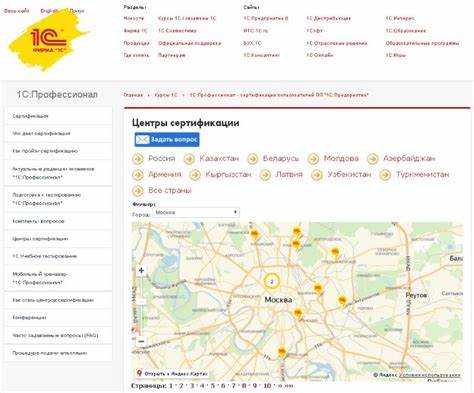Switch site to English
Screen dimensions: 474x393
point(49,11)
